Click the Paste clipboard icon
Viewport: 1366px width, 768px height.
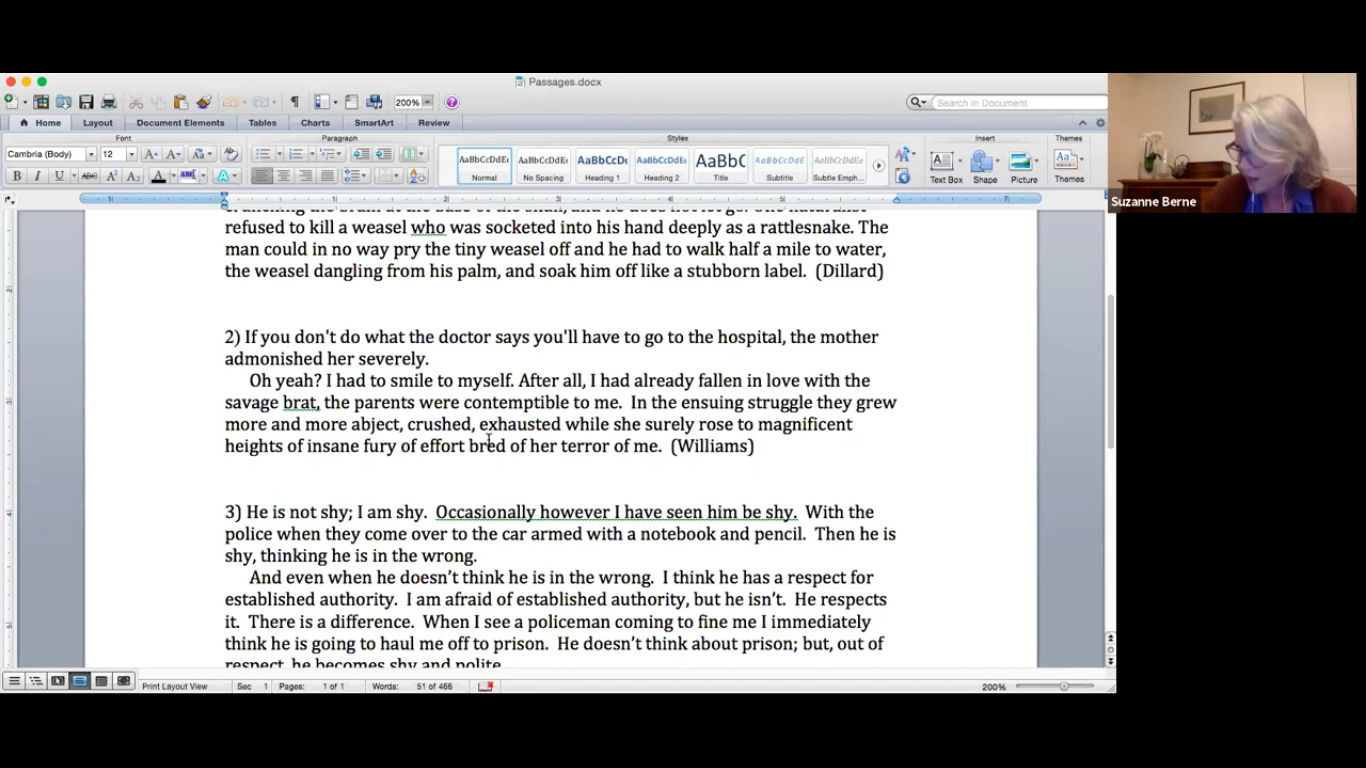coord(181,102)
